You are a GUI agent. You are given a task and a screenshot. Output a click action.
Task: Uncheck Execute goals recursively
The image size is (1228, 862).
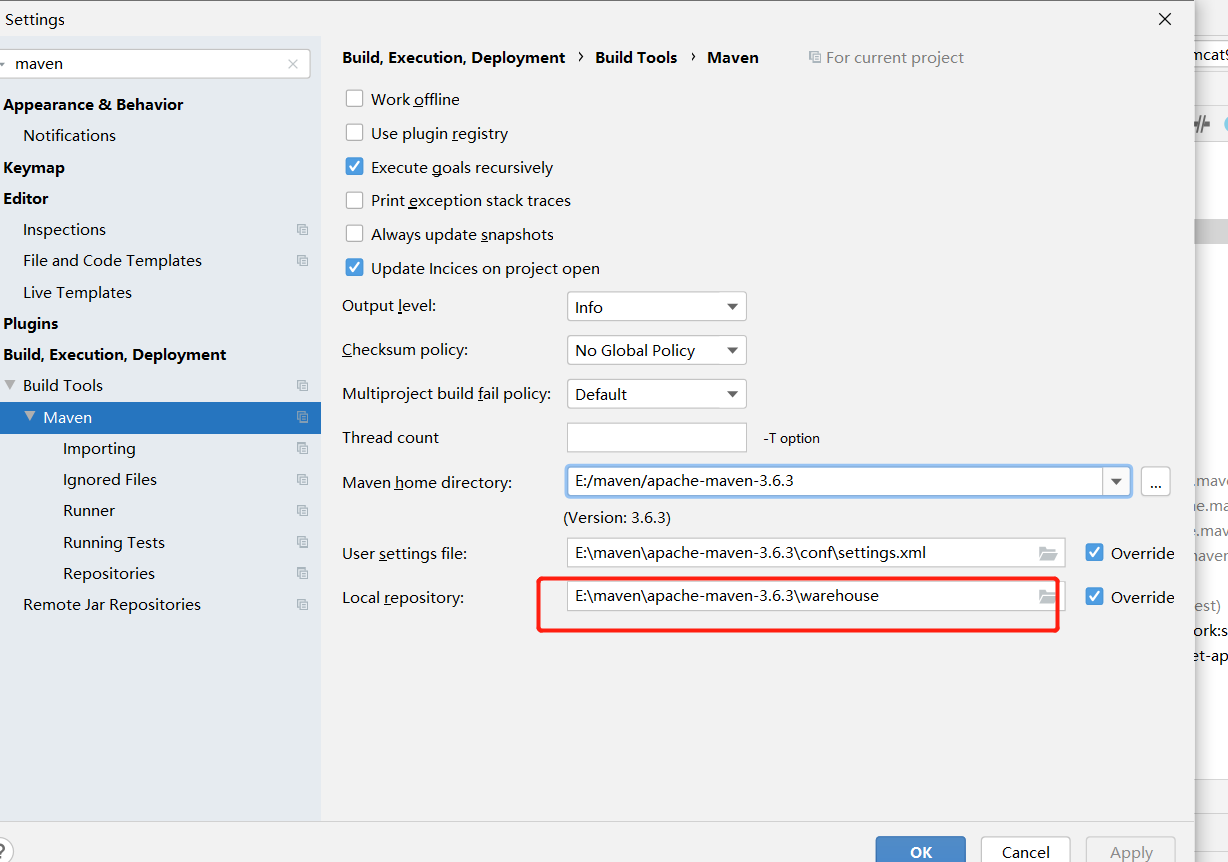click(354, 167)
